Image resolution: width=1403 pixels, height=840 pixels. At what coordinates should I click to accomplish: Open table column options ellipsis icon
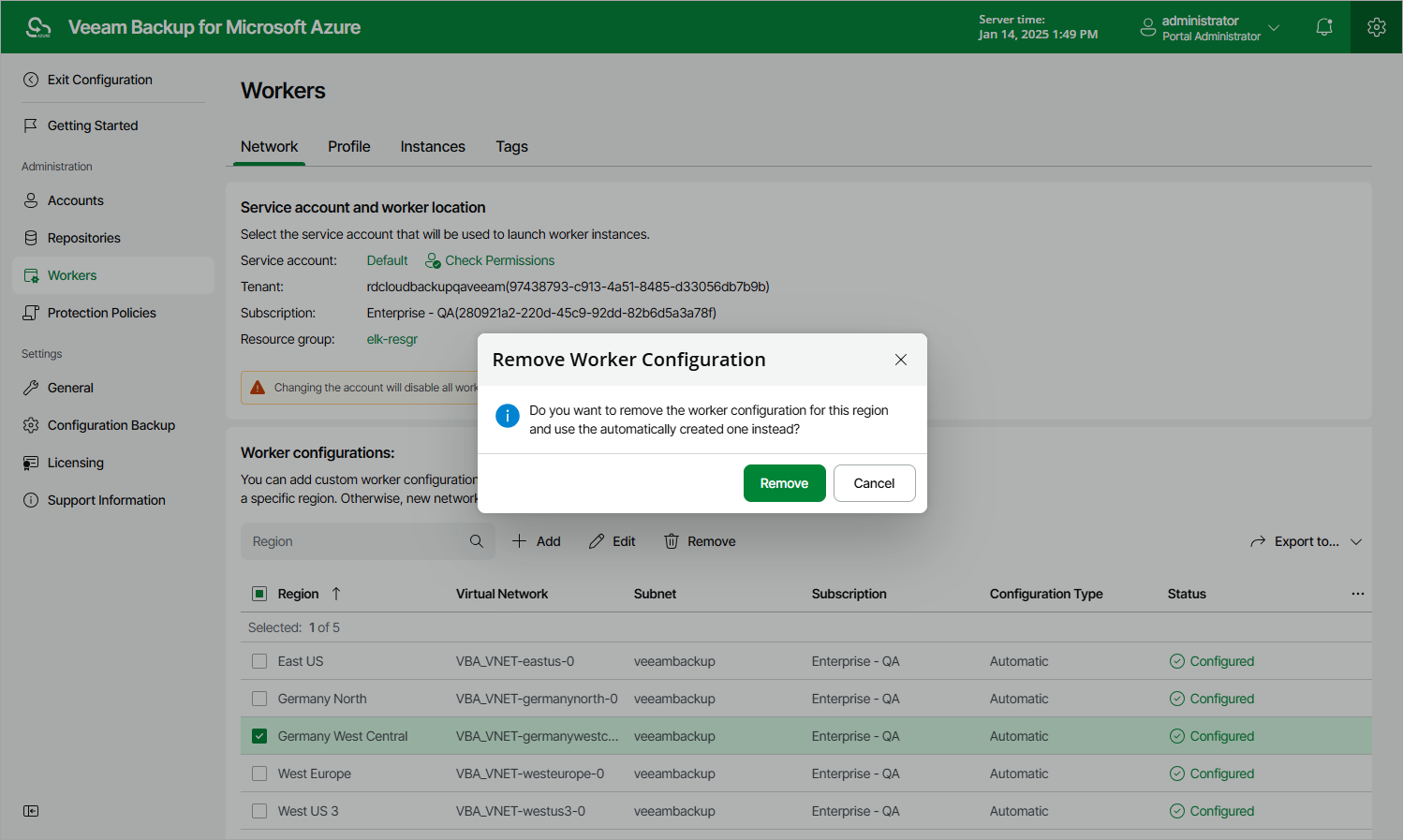pos(1358,594)
